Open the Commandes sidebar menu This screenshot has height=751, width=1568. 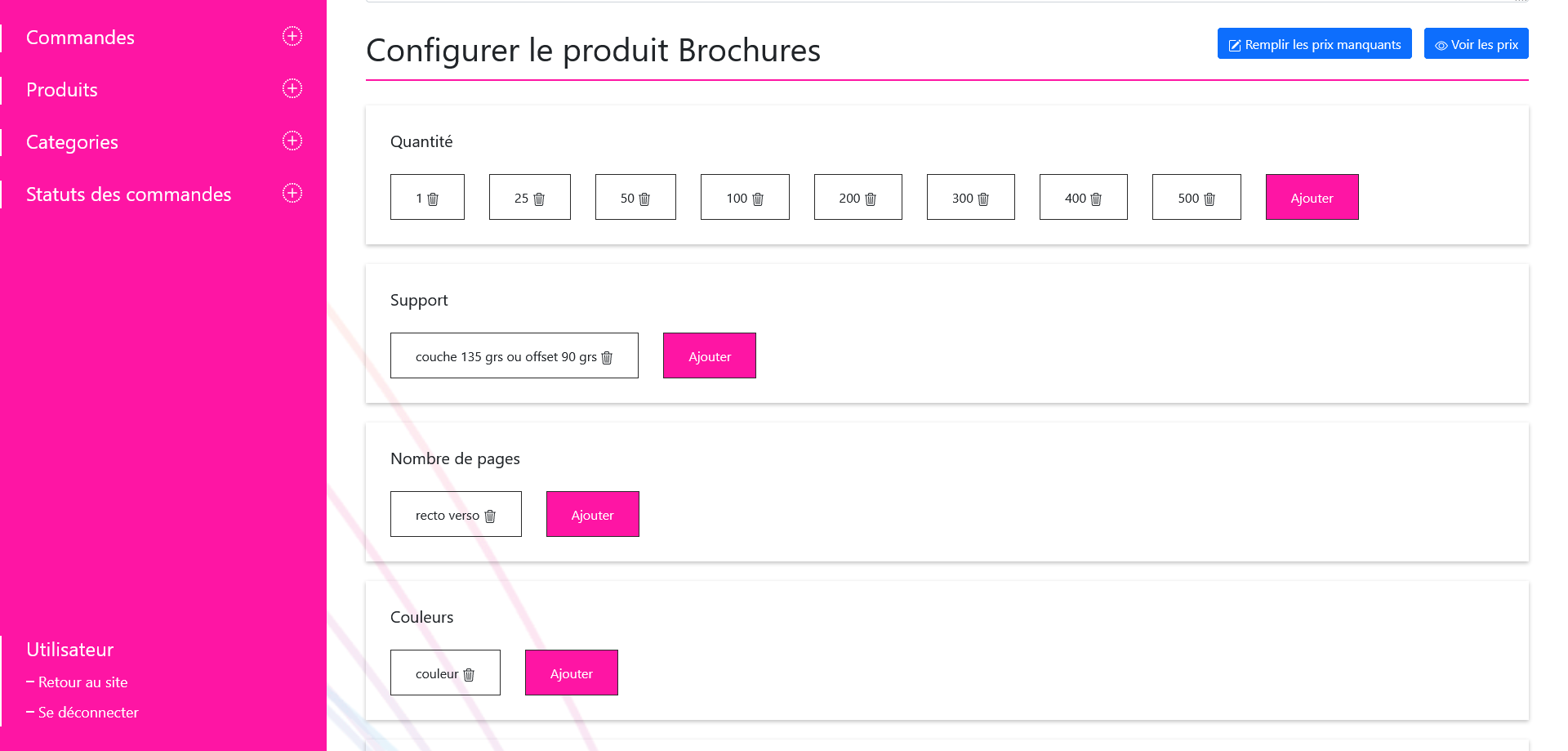click(80, 38)
